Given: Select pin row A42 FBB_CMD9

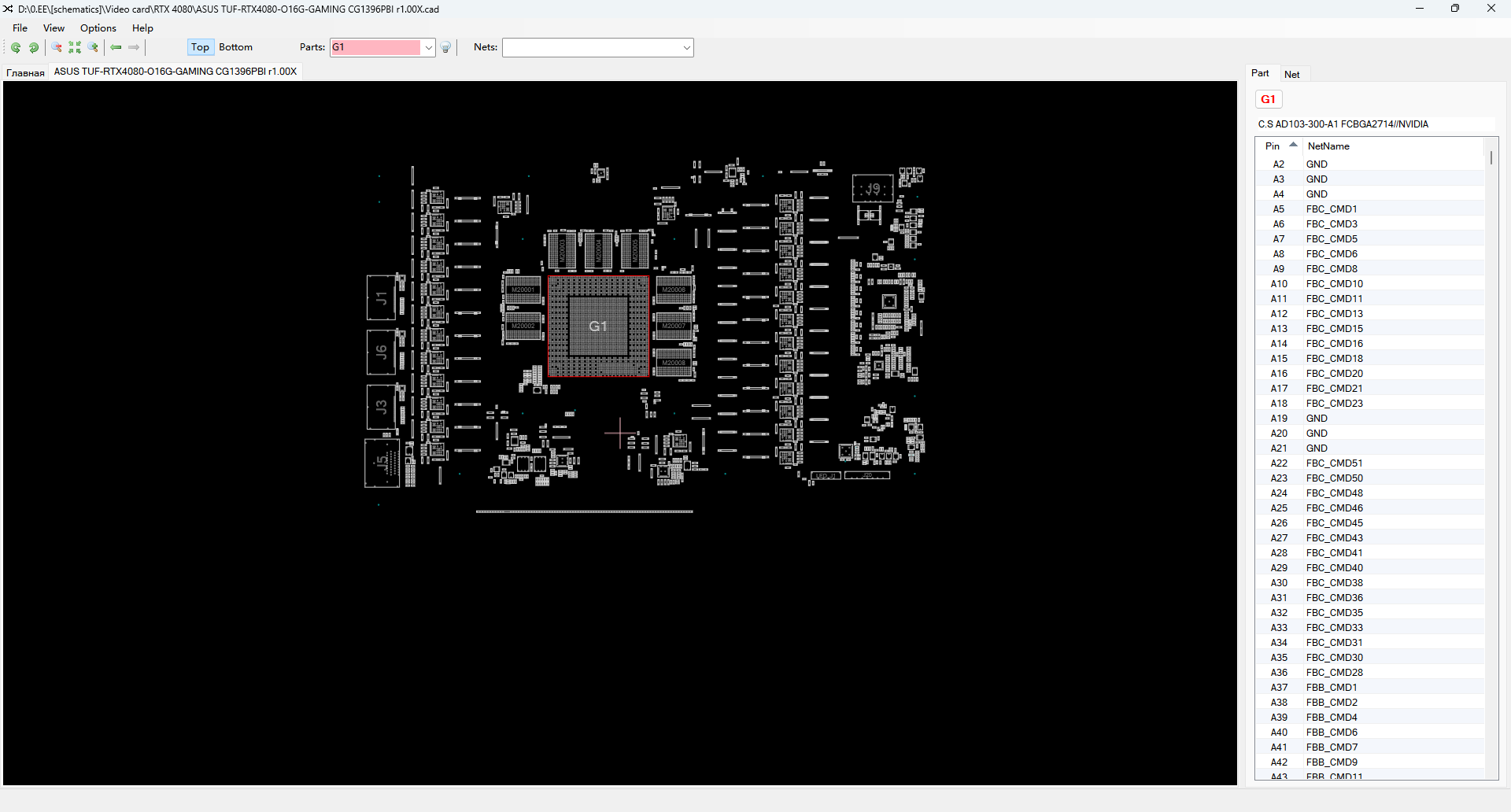Looking at the screenshot, I should pos(1370,762).
